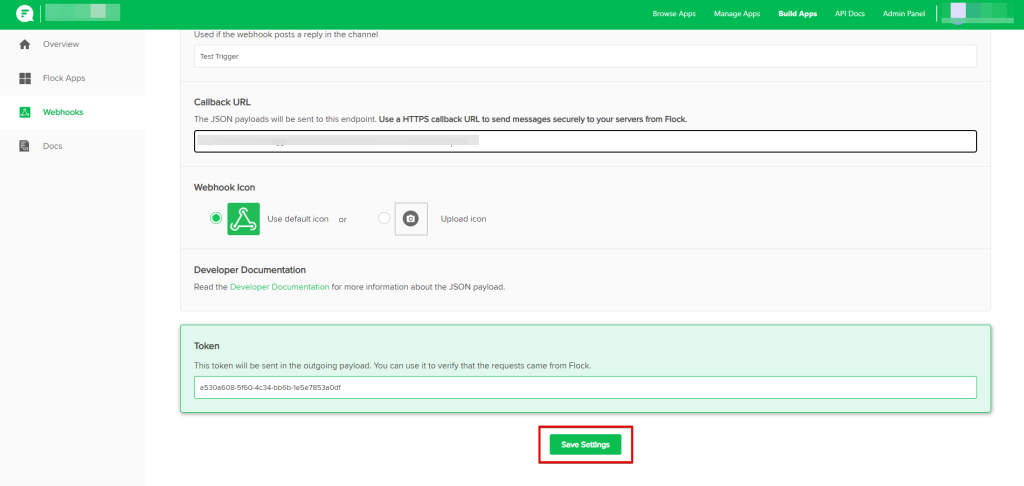
Task: Click the Test Trigger name field
Action: point(585,57)
